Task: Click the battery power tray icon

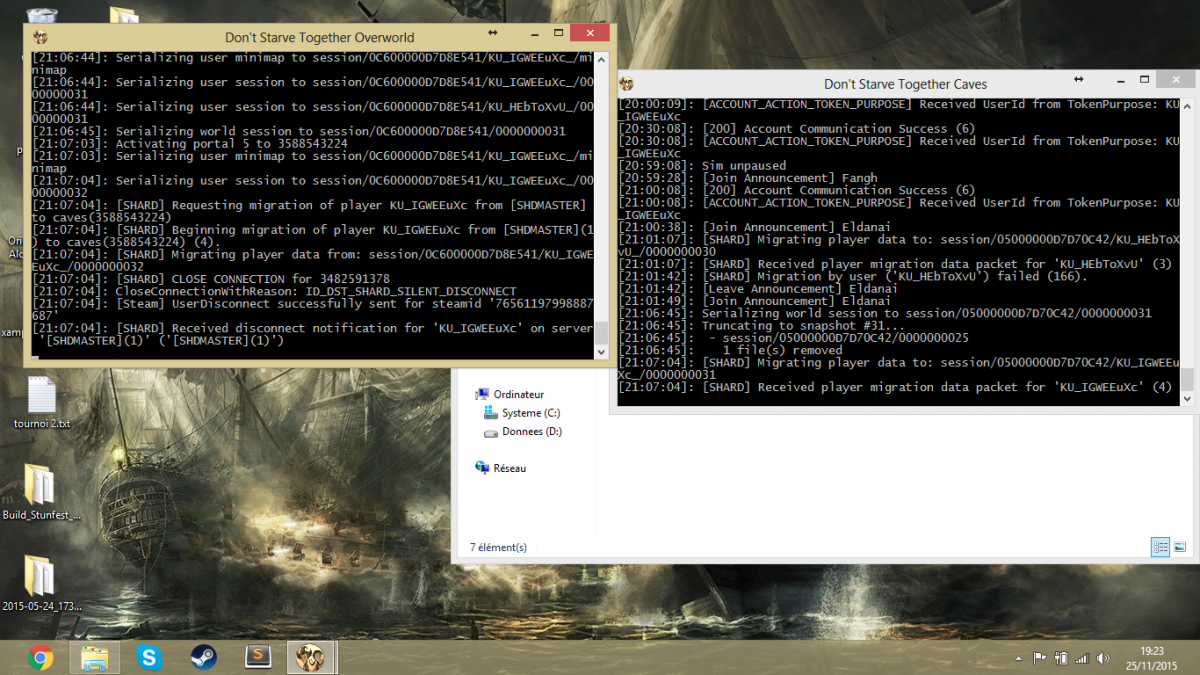Action: (1060, 658)
